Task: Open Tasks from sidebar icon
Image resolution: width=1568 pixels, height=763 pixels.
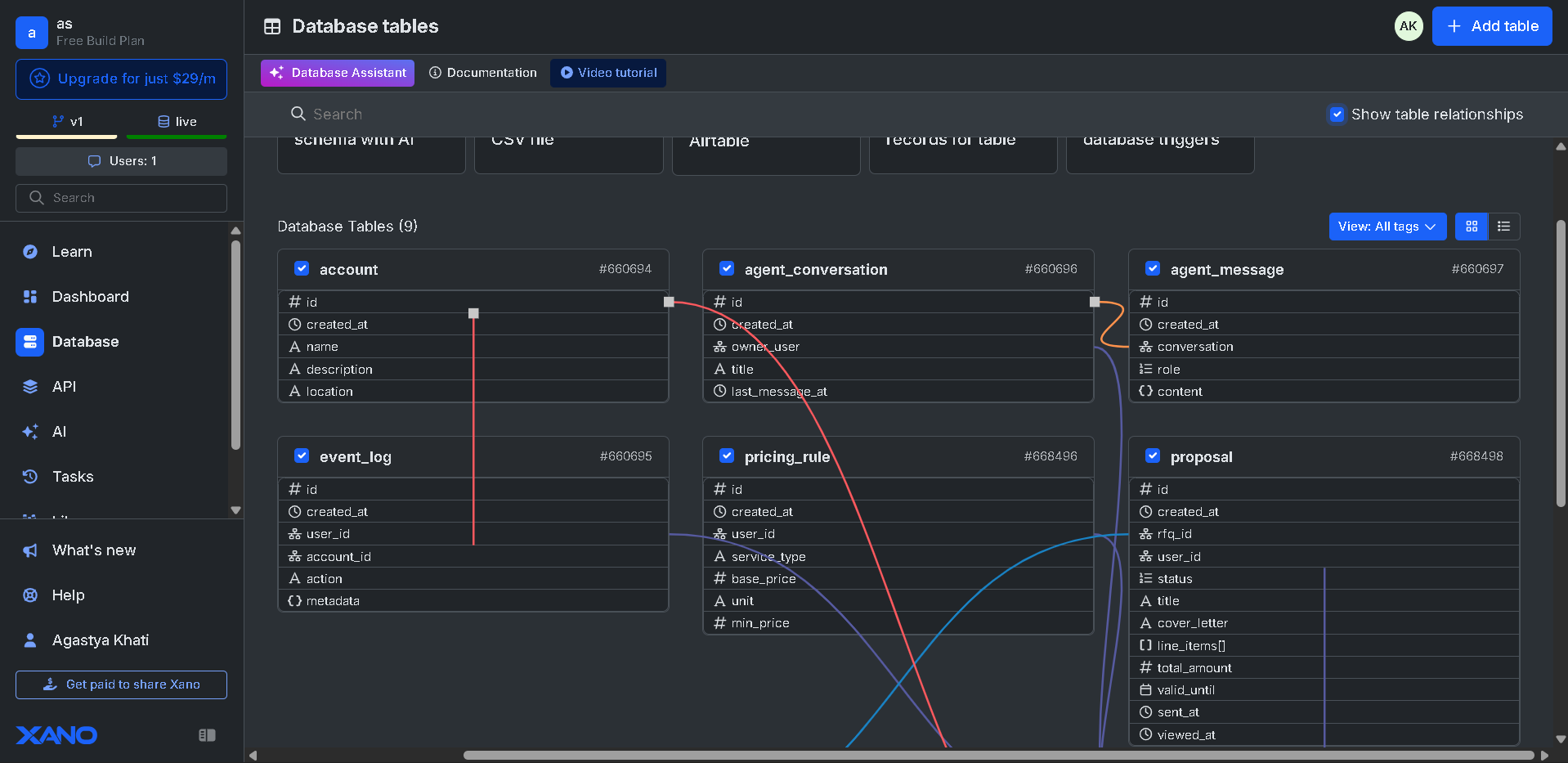Action: [30, 477]
